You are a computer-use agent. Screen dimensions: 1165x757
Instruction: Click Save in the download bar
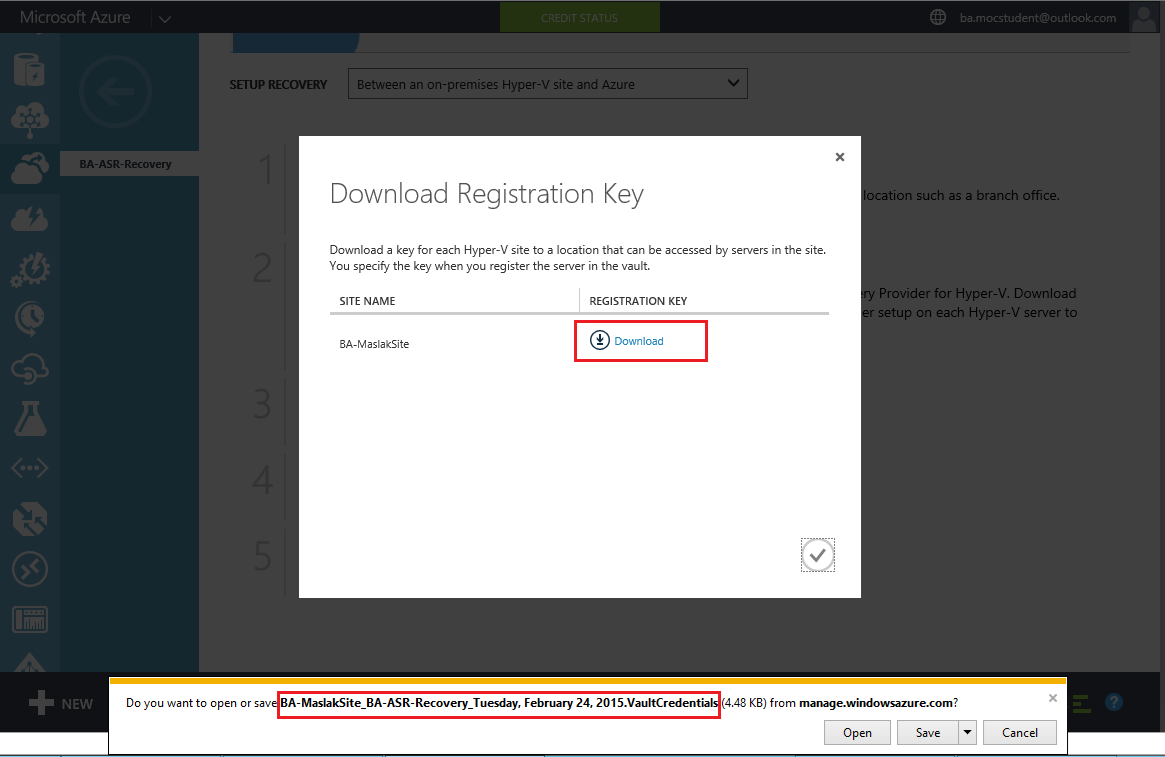click(927, 733)
